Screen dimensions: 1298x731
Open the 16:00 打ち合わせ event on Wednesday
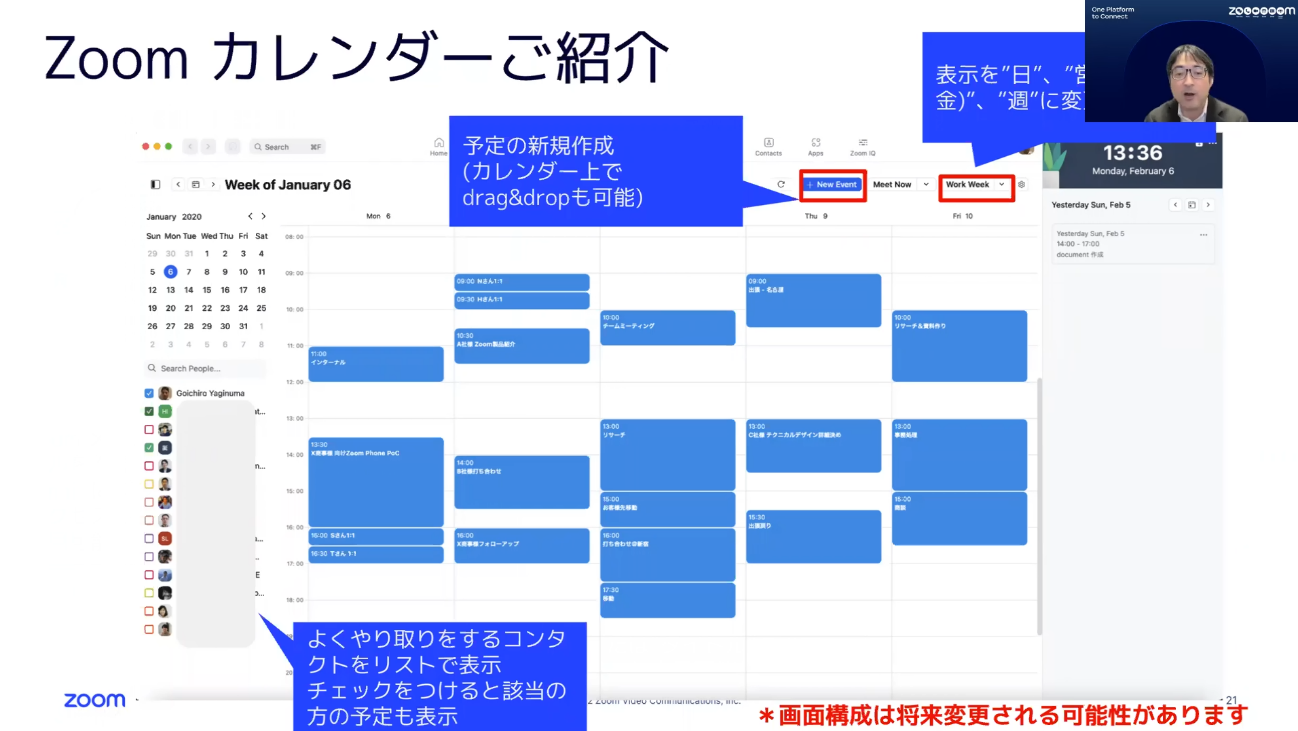coord(668,555)
